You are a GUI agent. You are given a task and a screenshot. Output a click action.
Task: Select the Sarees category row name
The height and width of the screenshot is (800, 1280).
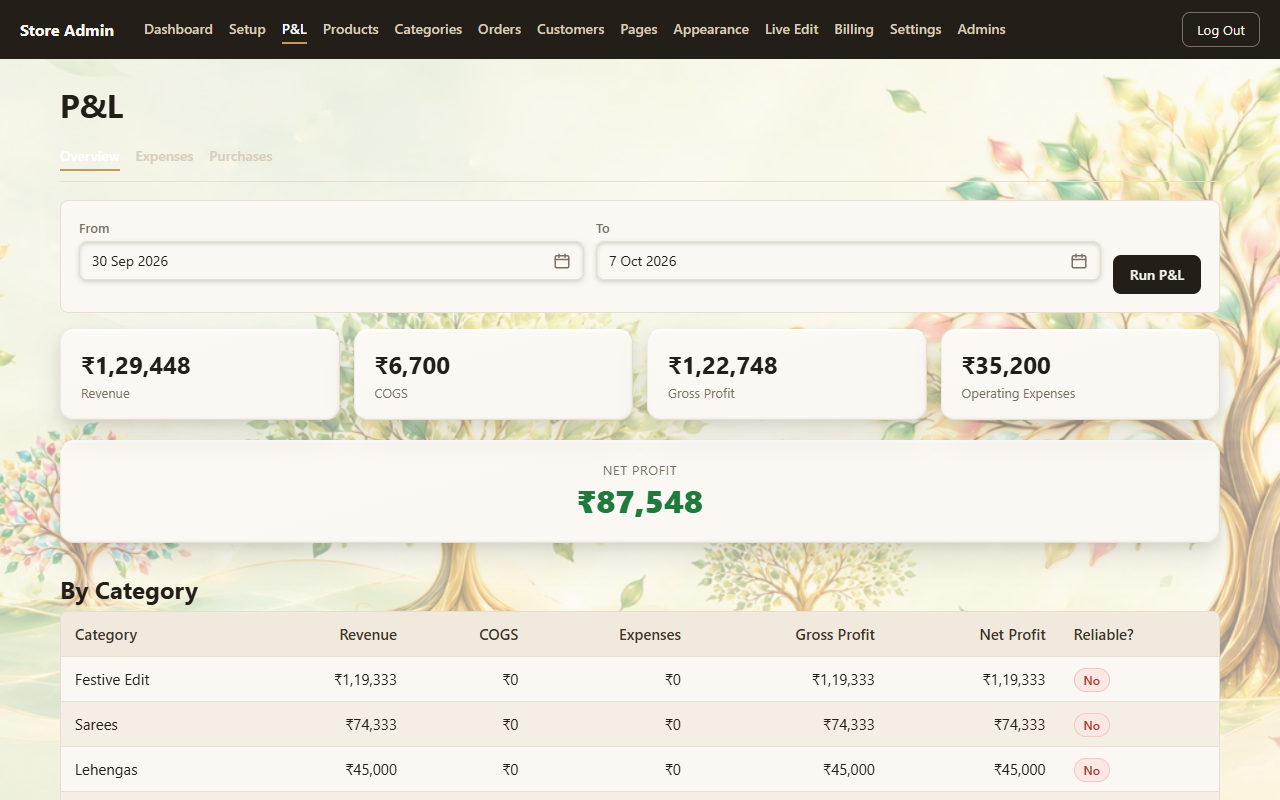click(x=96, y=725)
